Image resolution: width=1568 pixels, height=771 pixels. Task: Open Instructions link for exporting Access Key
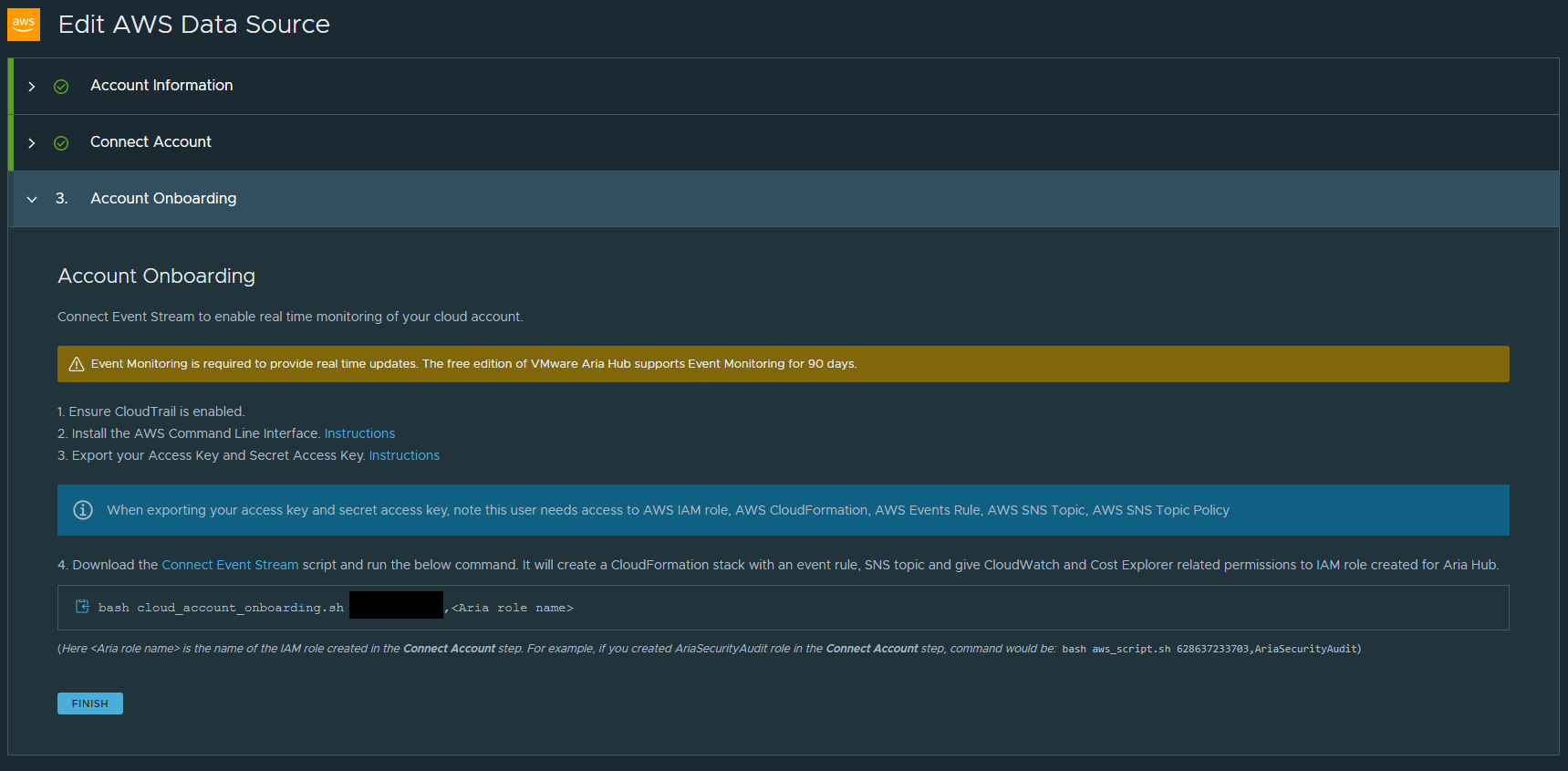point(404,455)
